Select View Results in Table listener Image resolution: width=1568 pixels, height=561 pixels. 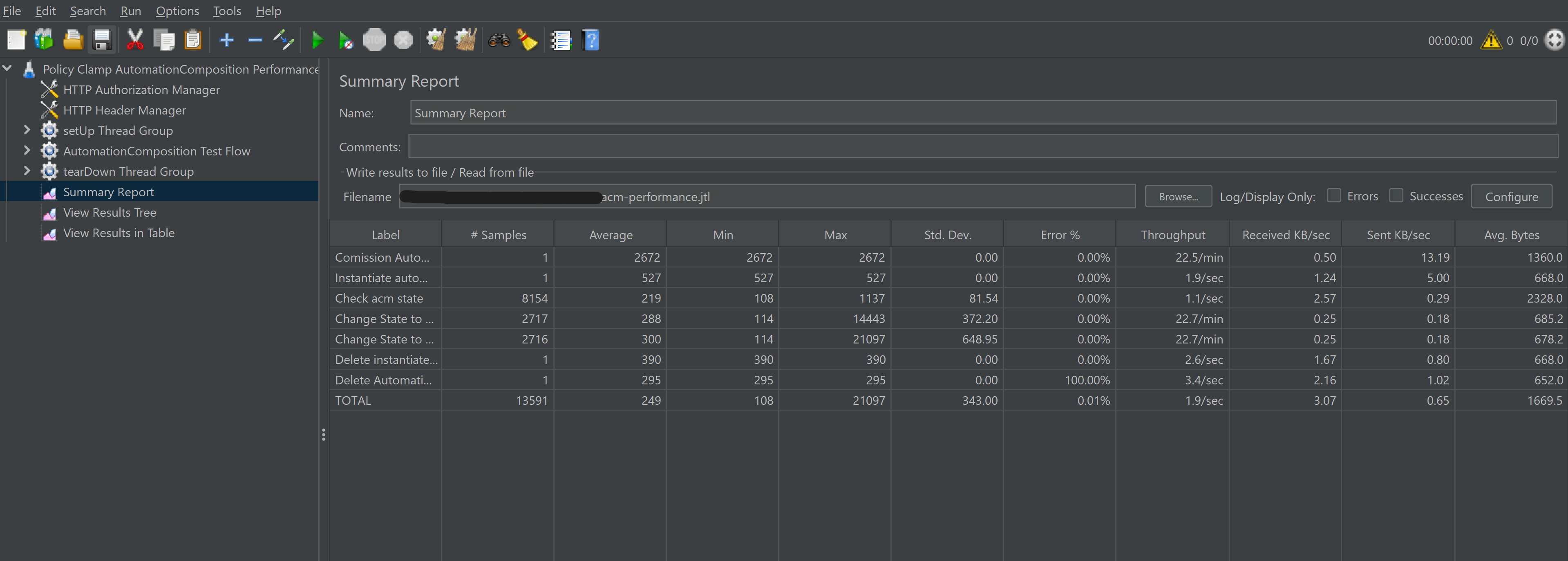[x=119, y=233]
